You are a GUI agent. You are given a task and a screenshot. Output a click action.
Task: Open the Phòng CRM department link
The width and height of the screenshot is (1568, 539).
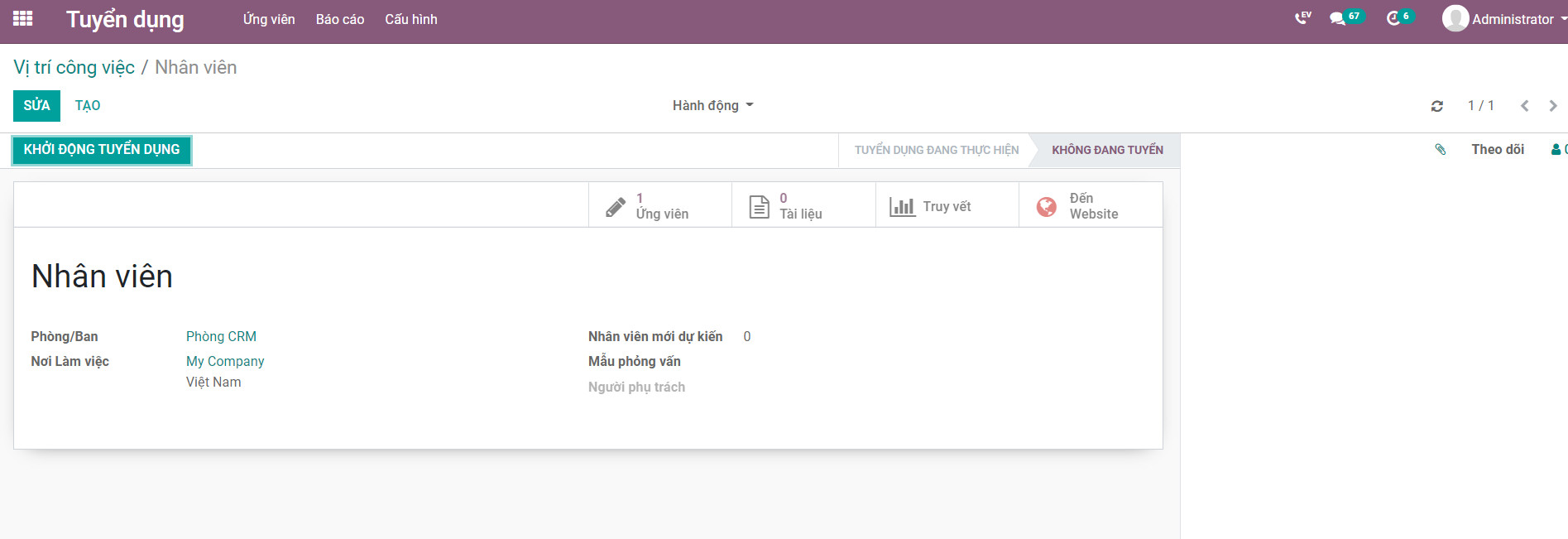tap(221, 336)
